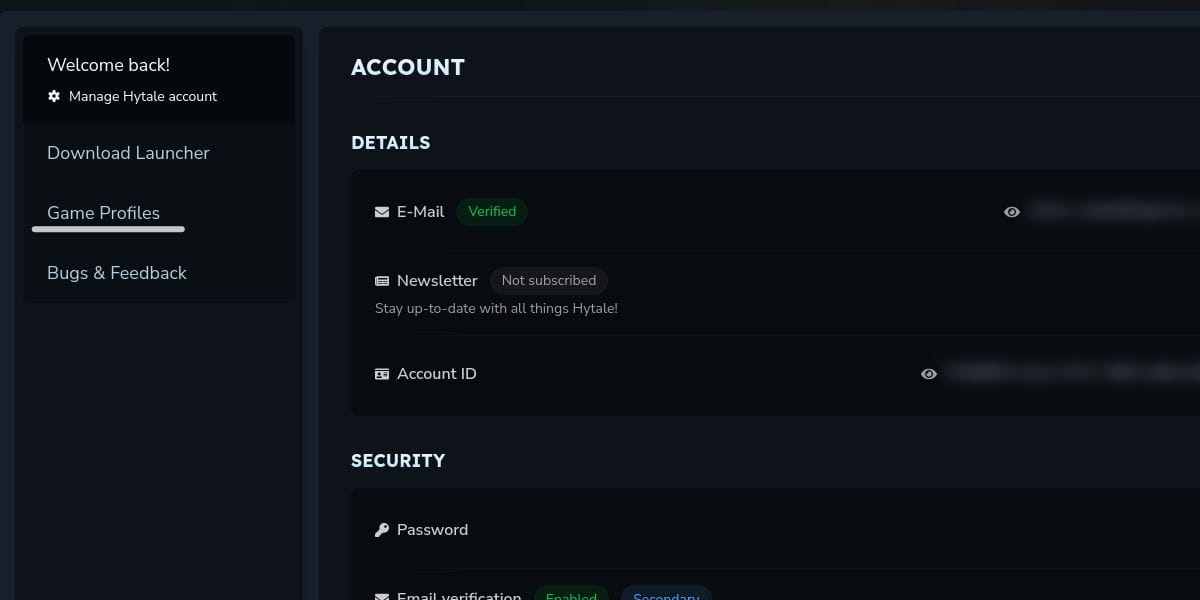Screen dimensions: 1200x600
Task: Click the Welcome back! header
Action: point(108,65)
